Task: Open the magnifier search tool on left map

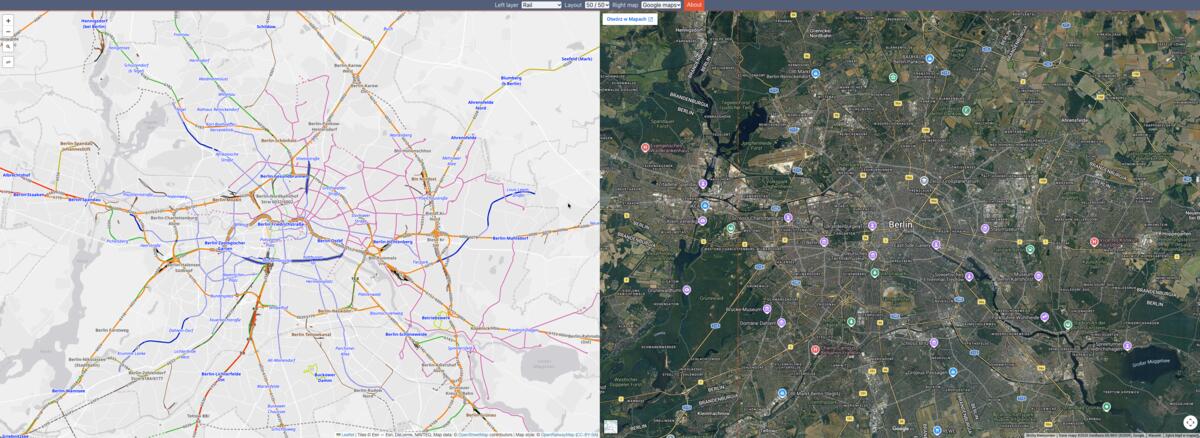Action: [8, 46]
